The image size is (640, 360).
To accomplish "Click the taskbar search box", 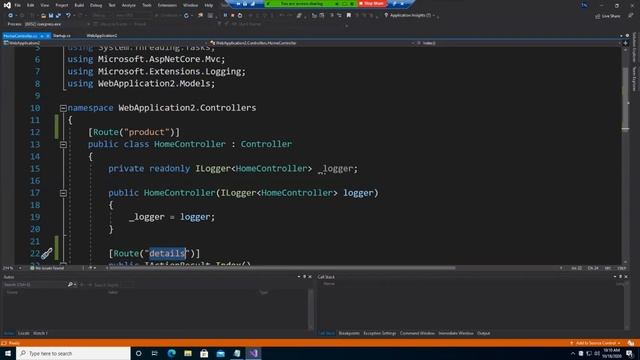I will 73,353.
